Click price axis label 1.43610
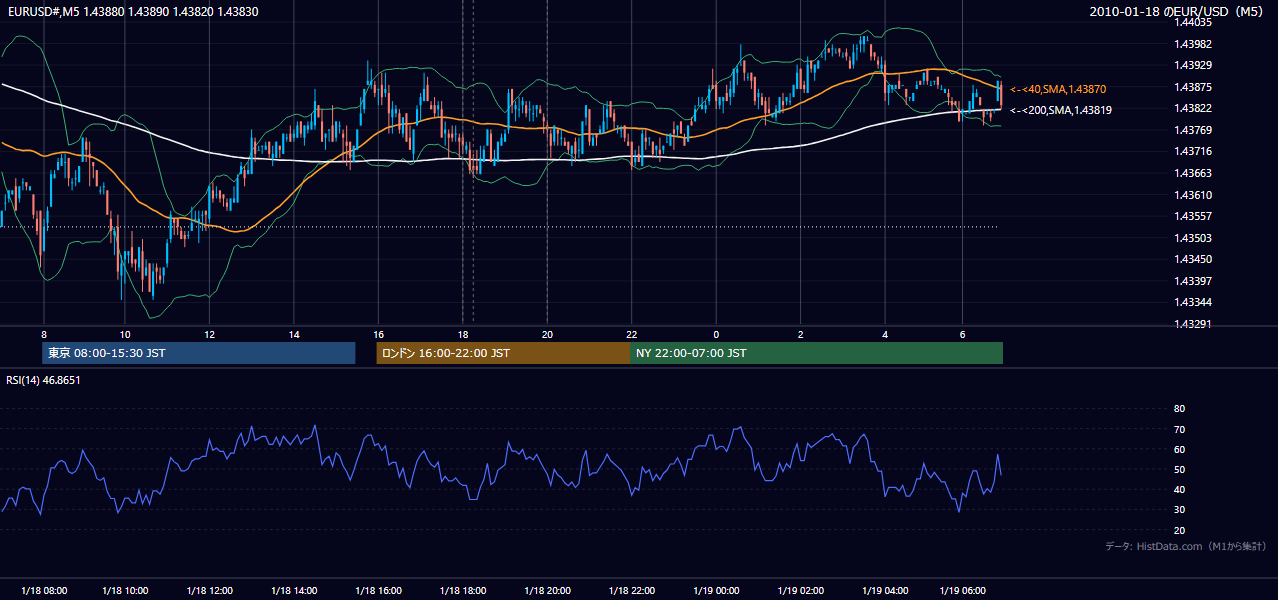Image resolution: width=1278 pixels, height=600 pixels. tap(1192, 195)
